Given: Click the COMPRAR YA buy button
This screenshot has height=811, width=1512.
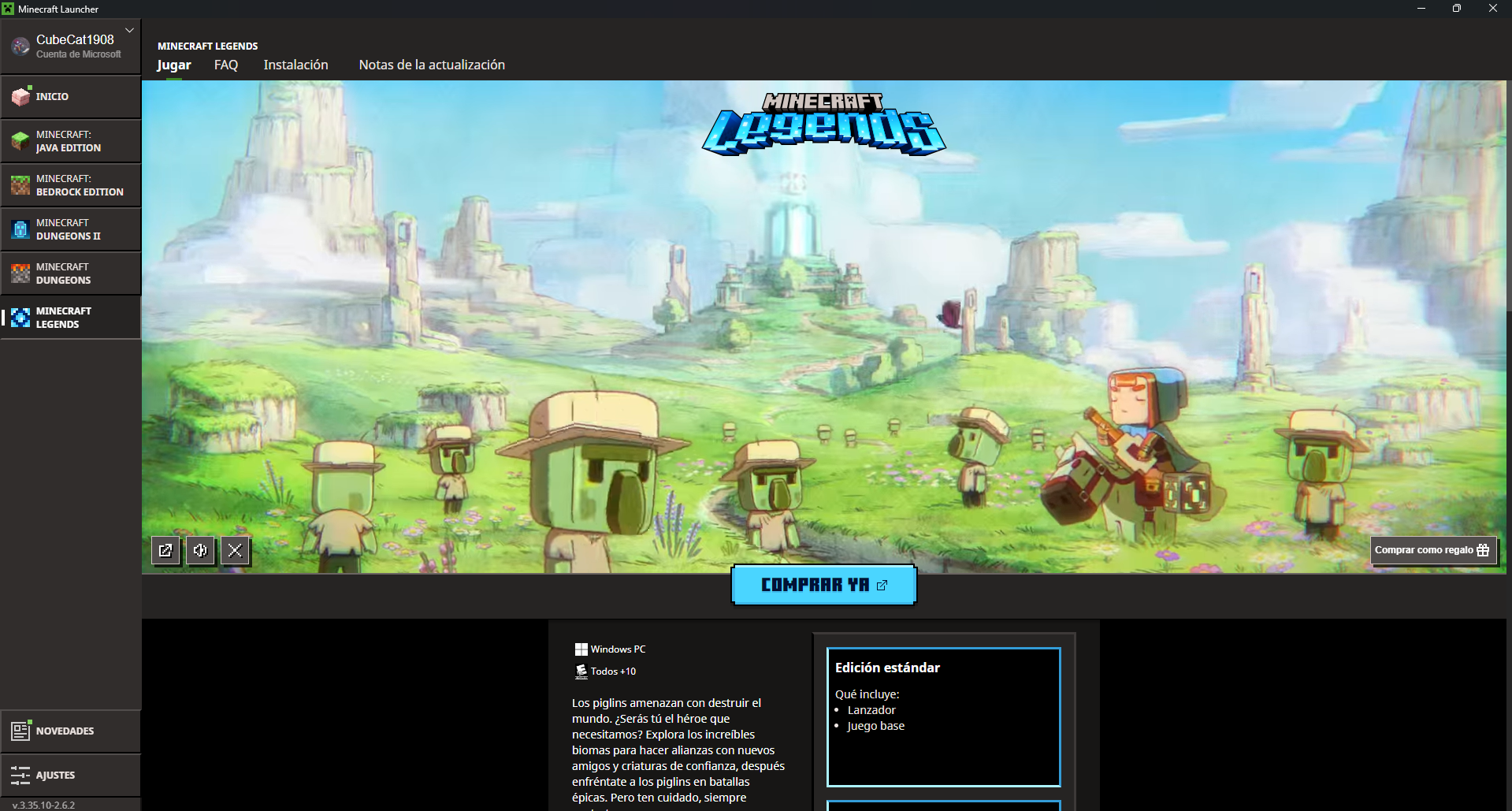Looking at the screenshot, I should 823,585.
